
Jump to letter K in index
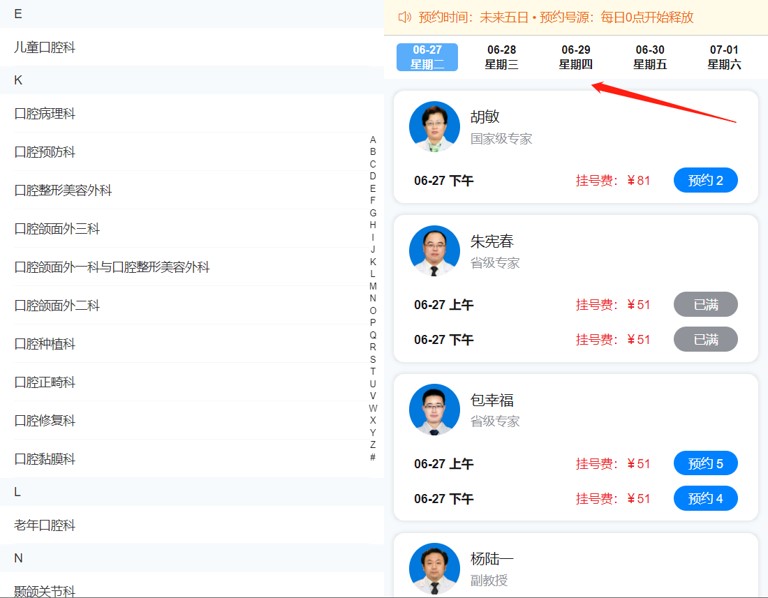373,262
